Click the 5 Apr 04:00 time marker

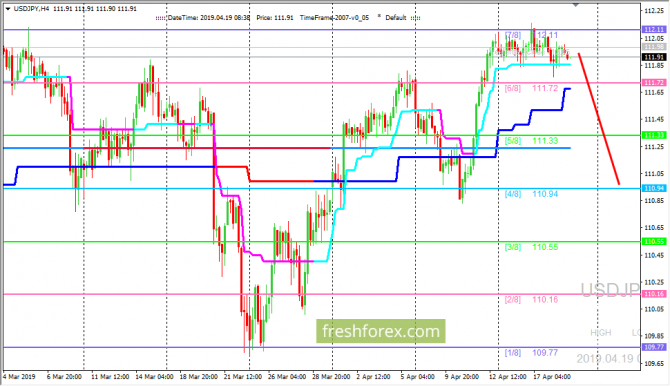(417, 377)
